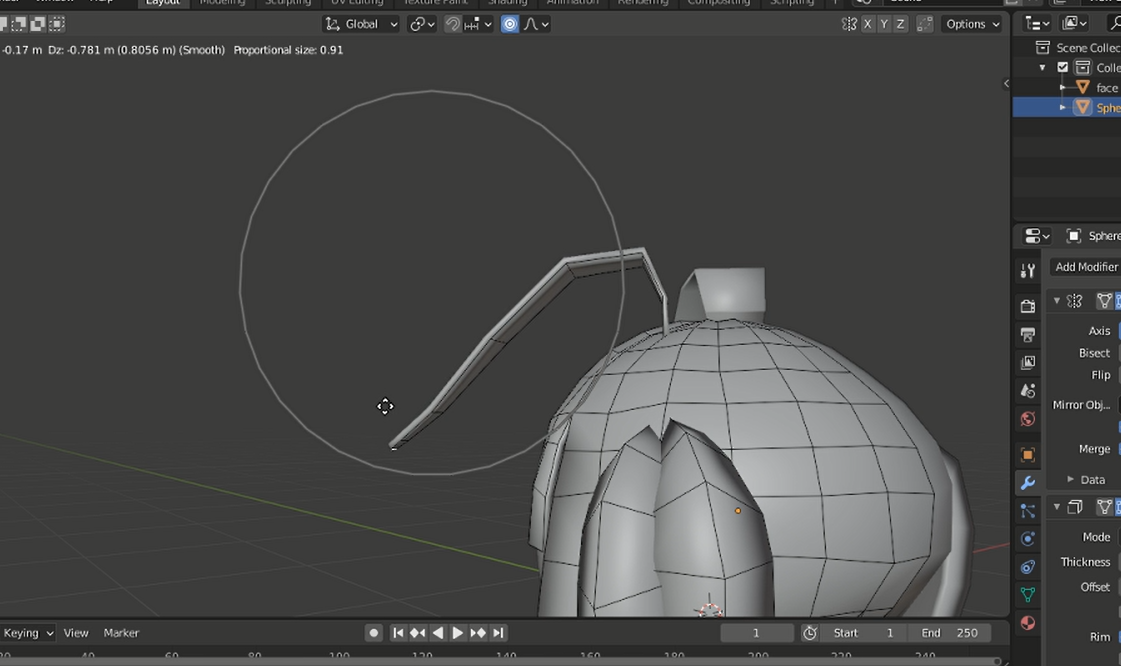Screen dimensions: 1121x666
Task: Select face in the outliner
Action: point(1106,88)
